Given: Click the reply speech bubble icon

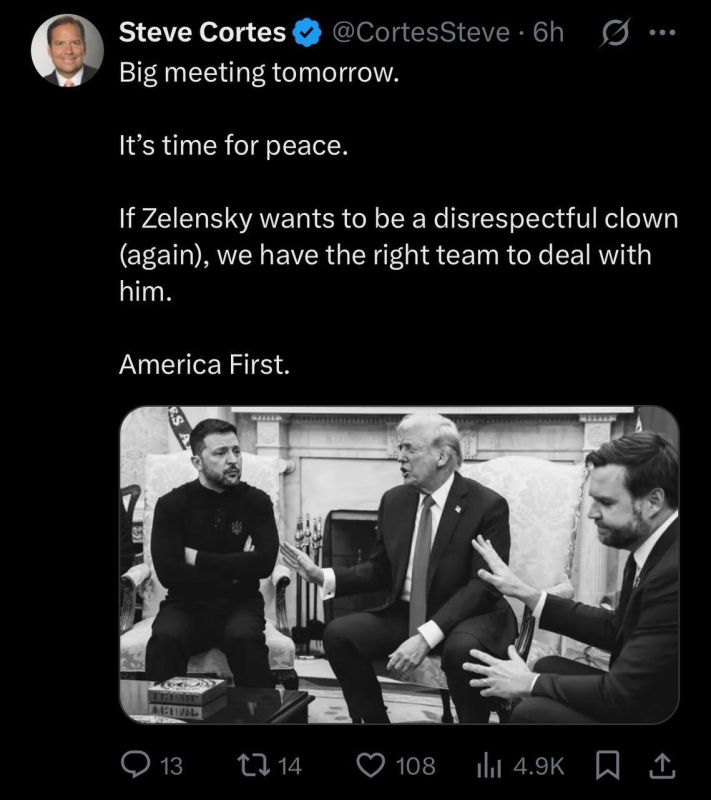Looking at the screenshot, I should click(135, 766).
